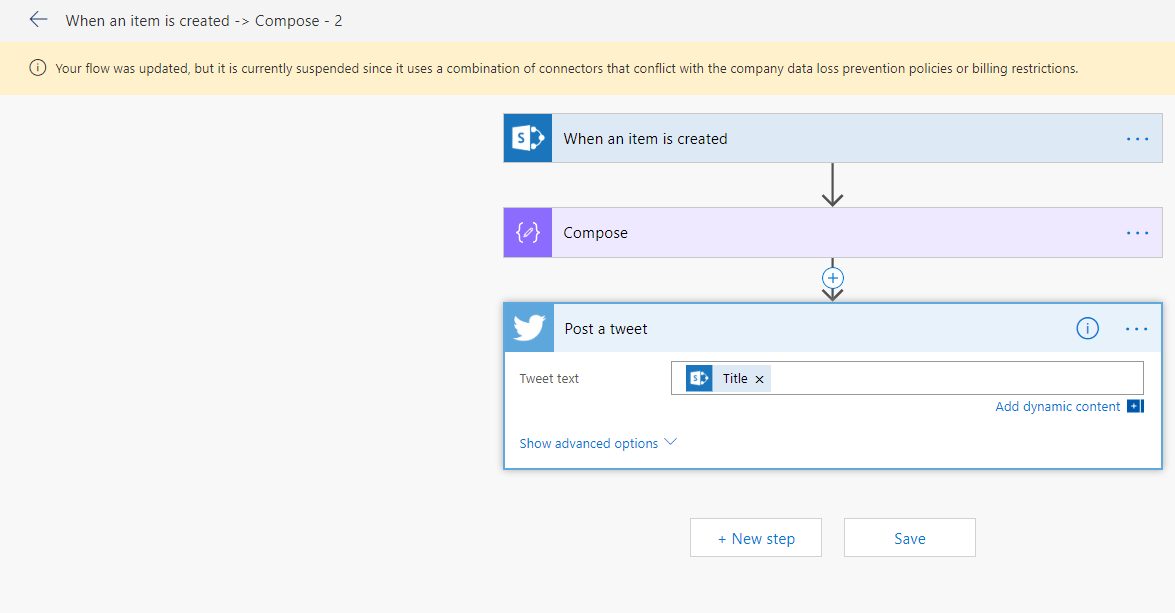This screenshot has width=1175, height=613.
Task: Open the Compose step ellipsis menu
Action: coord(1137,233)
